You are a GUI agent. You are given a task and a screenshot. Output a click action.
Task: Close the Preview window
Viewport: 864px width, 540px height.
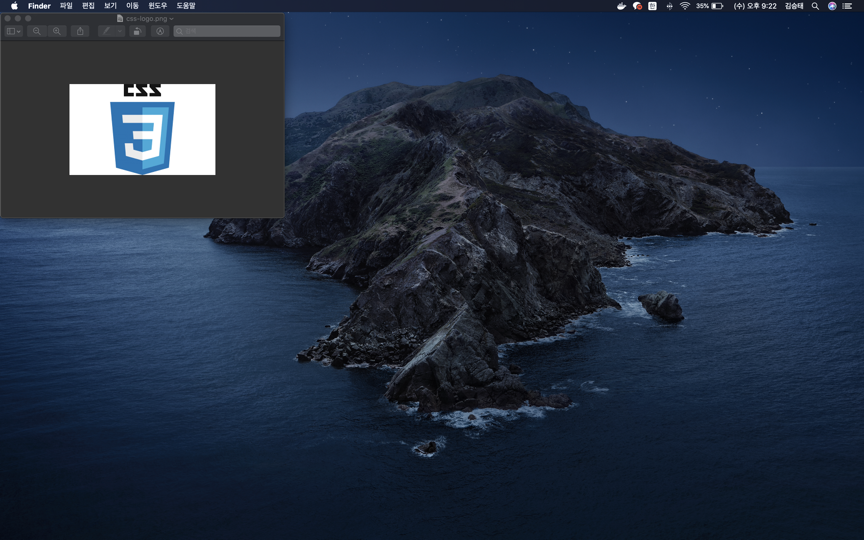8,18
